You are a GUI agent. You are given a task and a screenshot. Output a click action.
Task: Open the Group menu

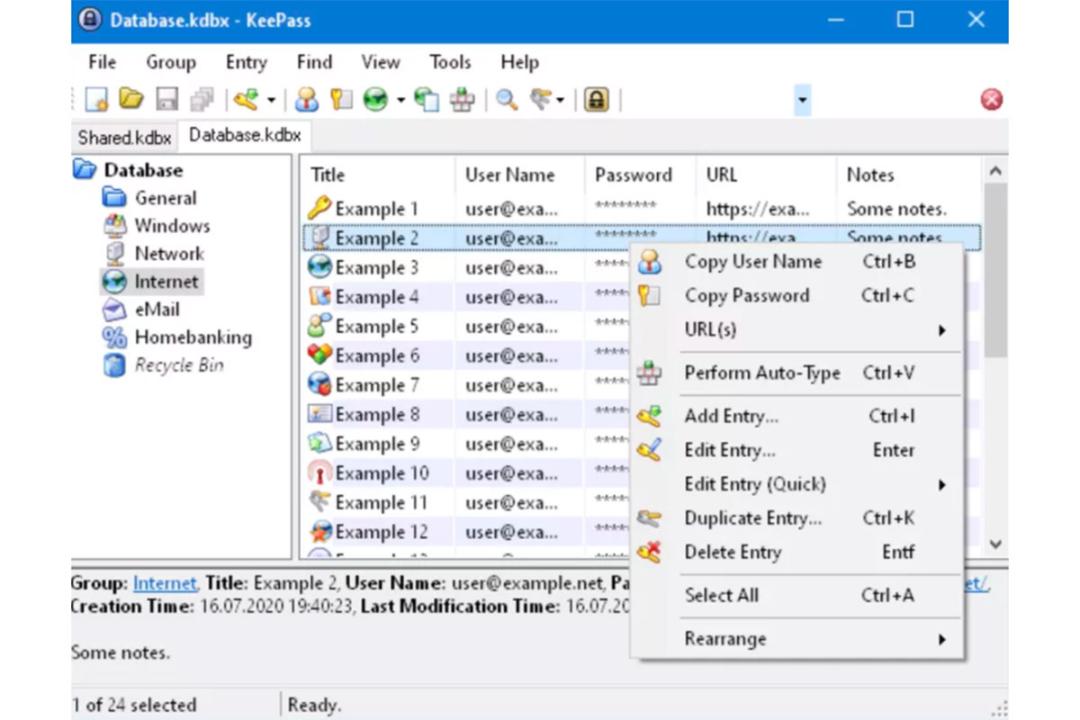click(171, 62)
